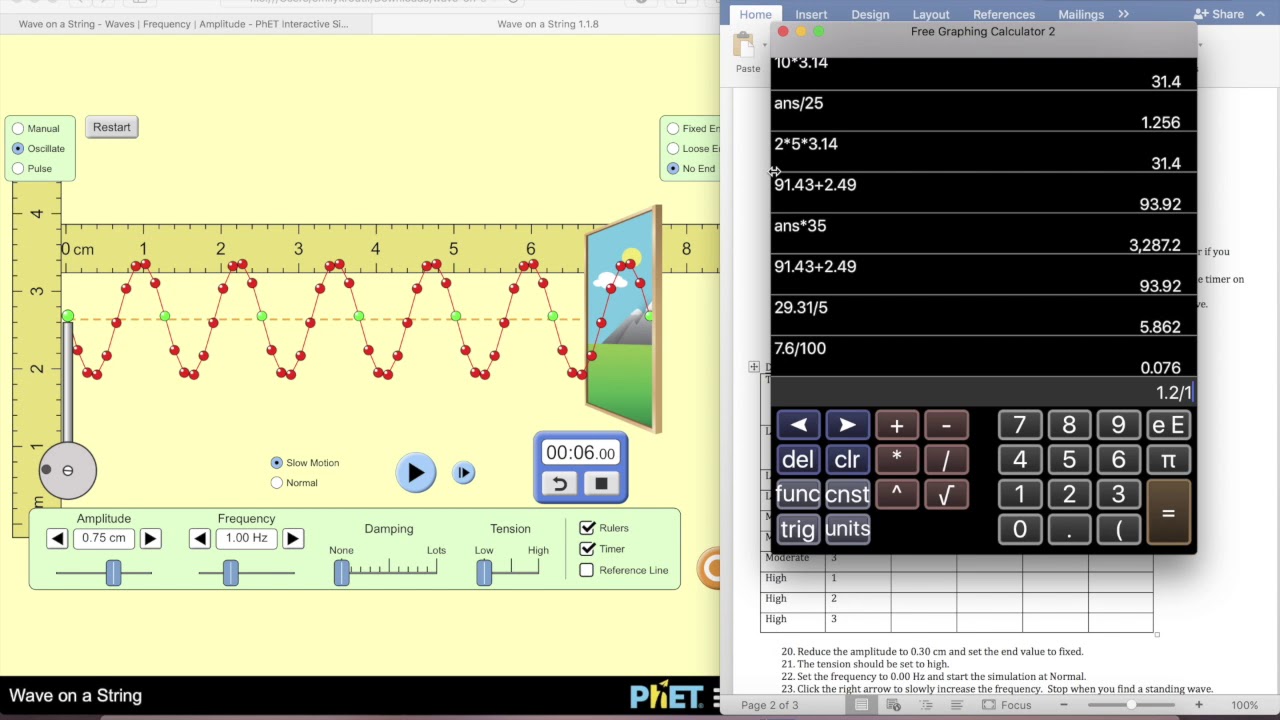Open the units menu on calculator
Image resolution: width=1280 pixels, height=720 pixels.
pyautogui.click(x=847, y=529)
